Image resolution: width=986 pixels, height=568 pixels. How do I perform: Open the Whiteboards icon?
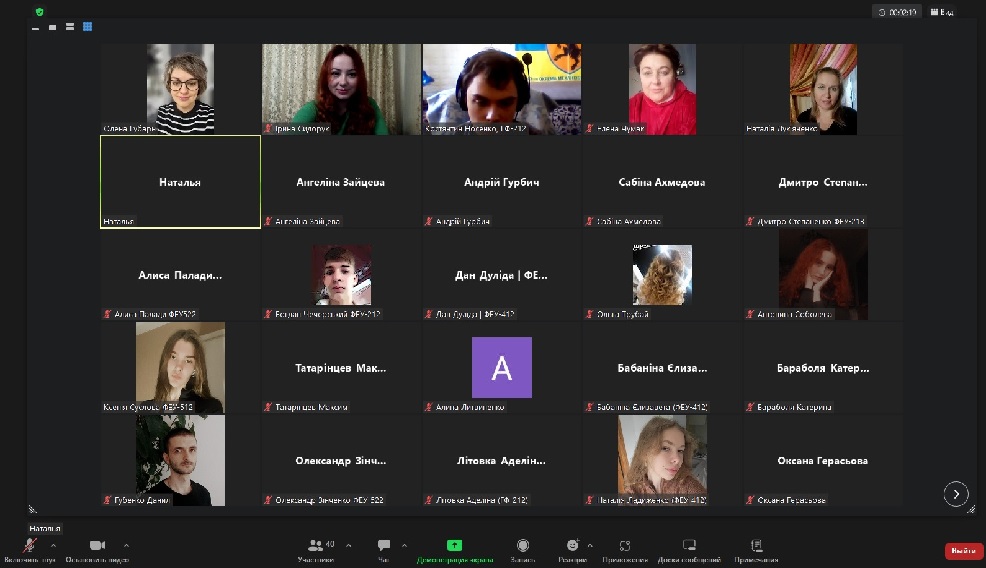point(689,546)
